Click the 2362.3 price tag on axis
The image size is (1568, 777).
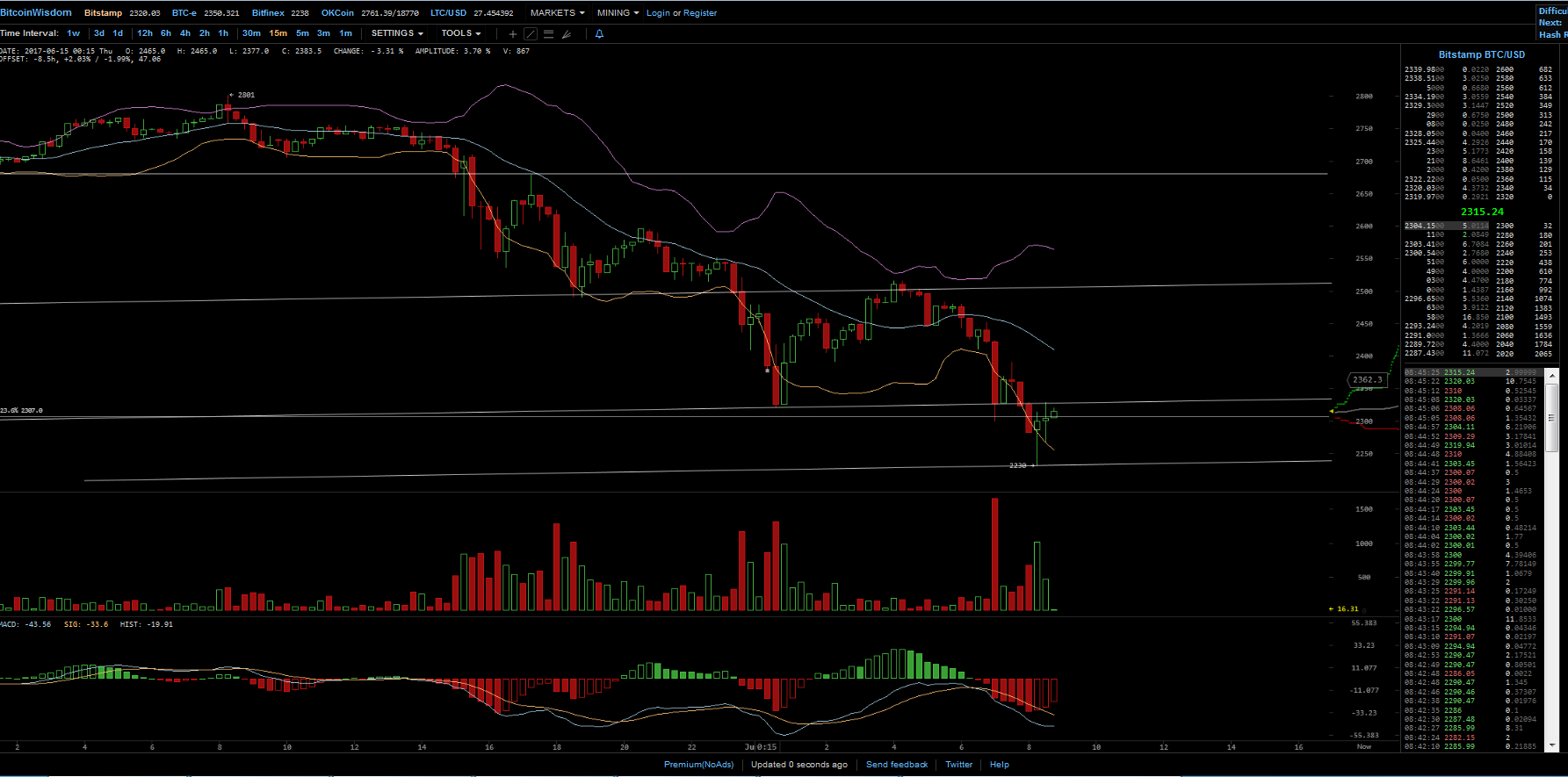click(x=1367, y=380)
